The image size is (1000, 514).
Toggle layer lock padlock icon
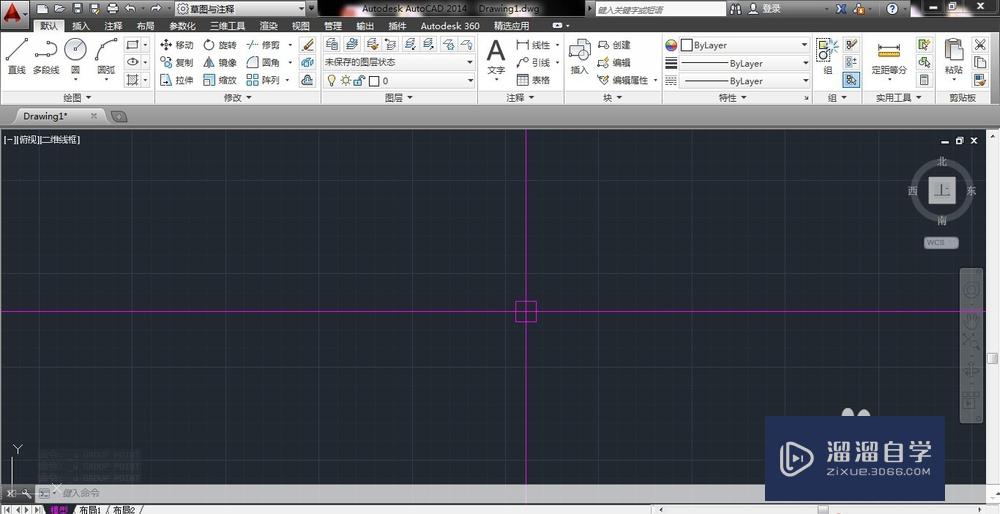359,80
